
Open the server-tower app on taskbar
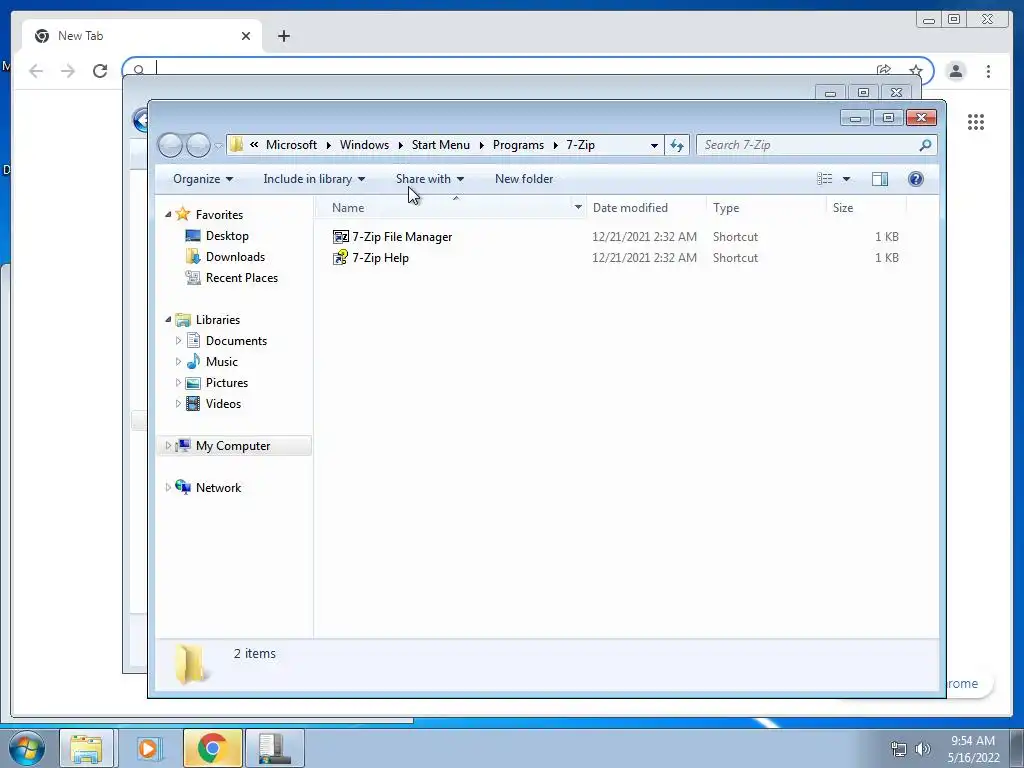coord(274,748)
